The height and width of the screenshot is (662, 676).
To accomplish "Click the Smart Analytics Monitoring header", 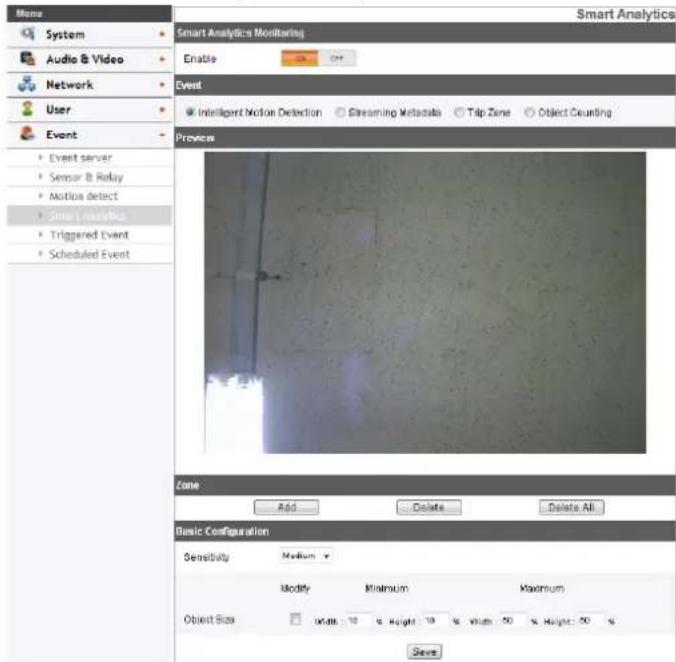I will point(425,33).
